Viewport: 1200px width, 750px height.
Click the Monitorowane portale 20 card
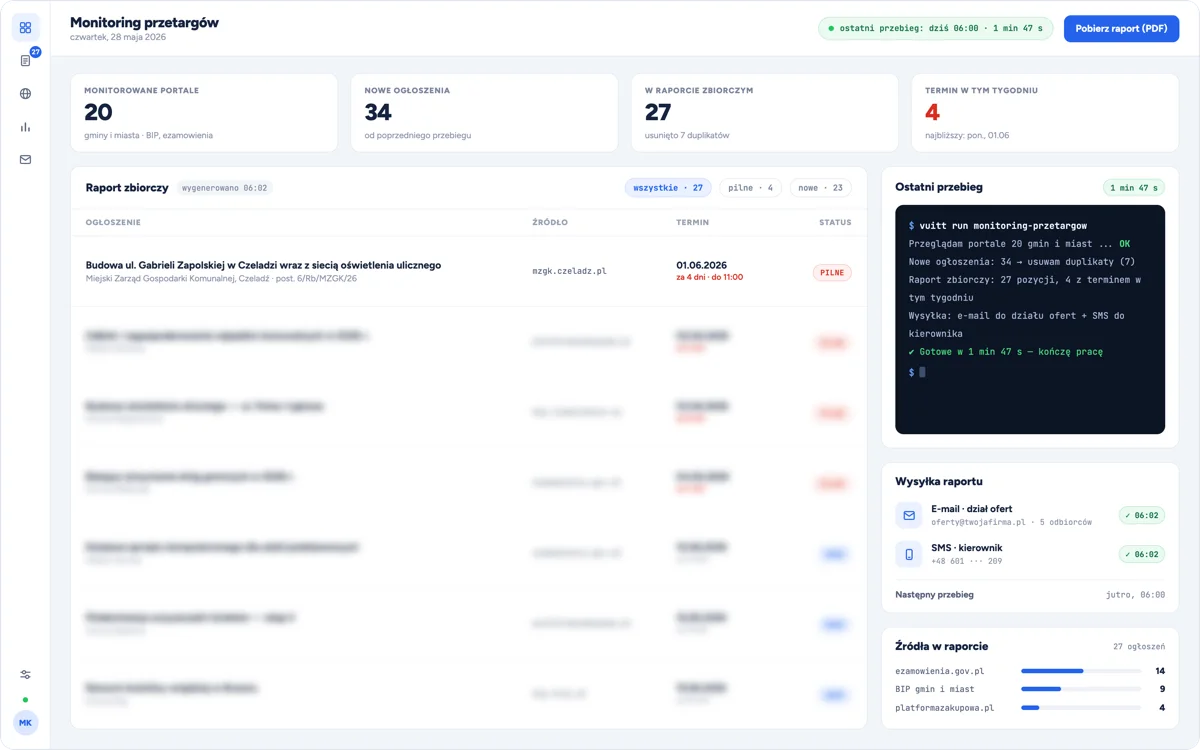[204, 112]
